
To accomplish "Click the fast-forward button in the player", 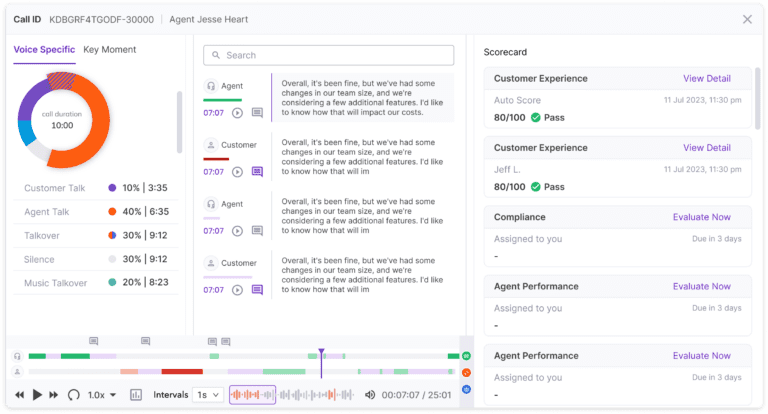I will pos(54,395).
